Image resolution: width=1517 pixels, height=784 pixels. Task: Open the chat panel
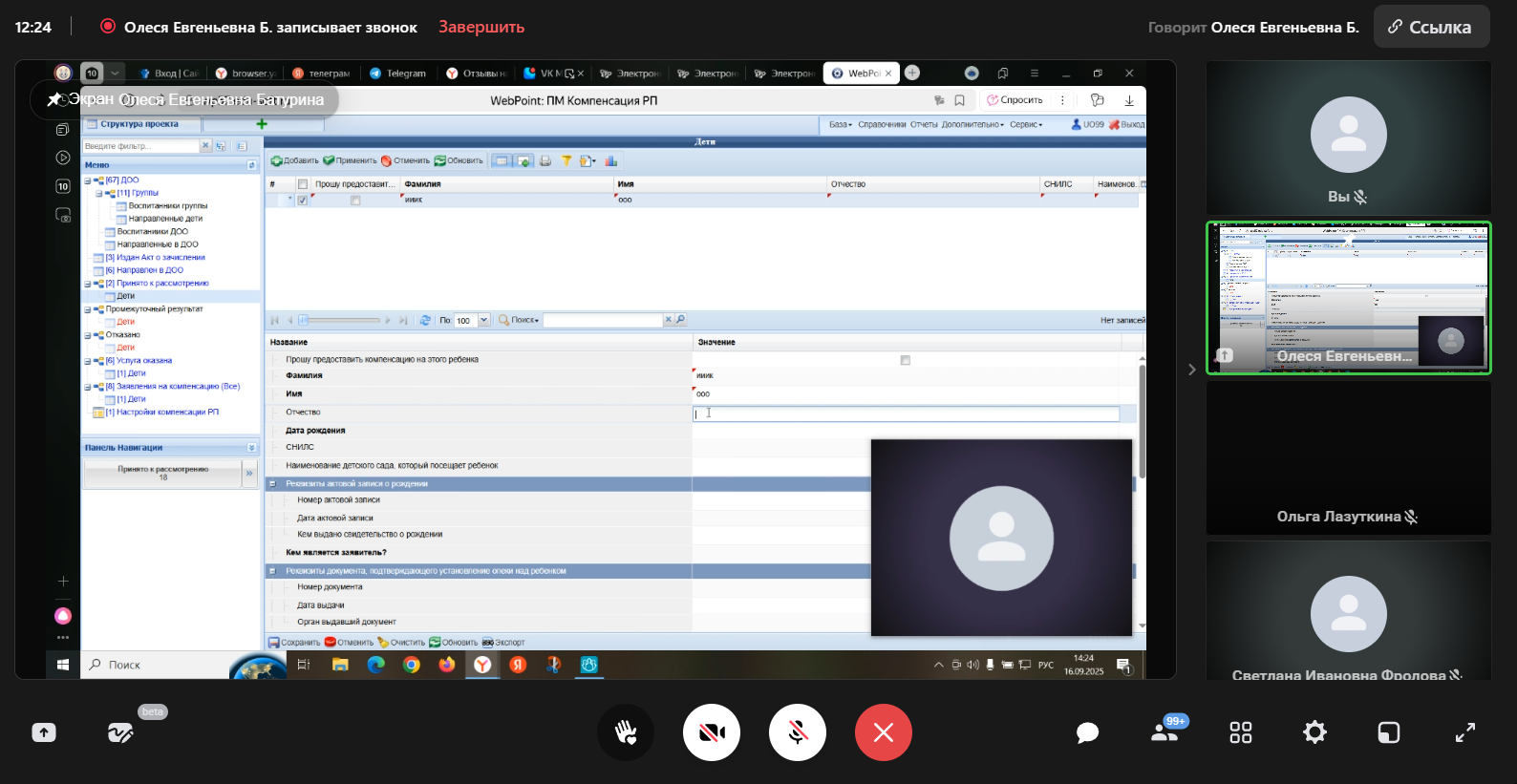click(1087, 732)
